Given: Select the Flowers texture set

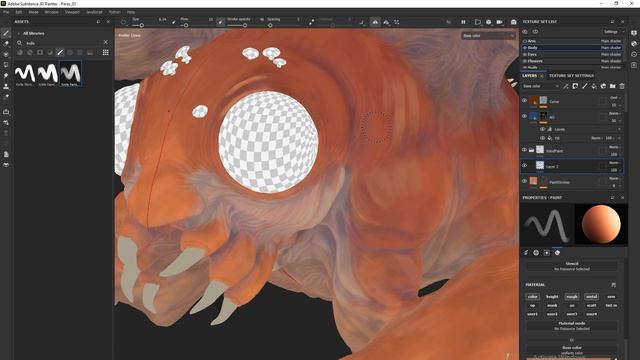Looking at the screenshot, I should pos(571,61).
